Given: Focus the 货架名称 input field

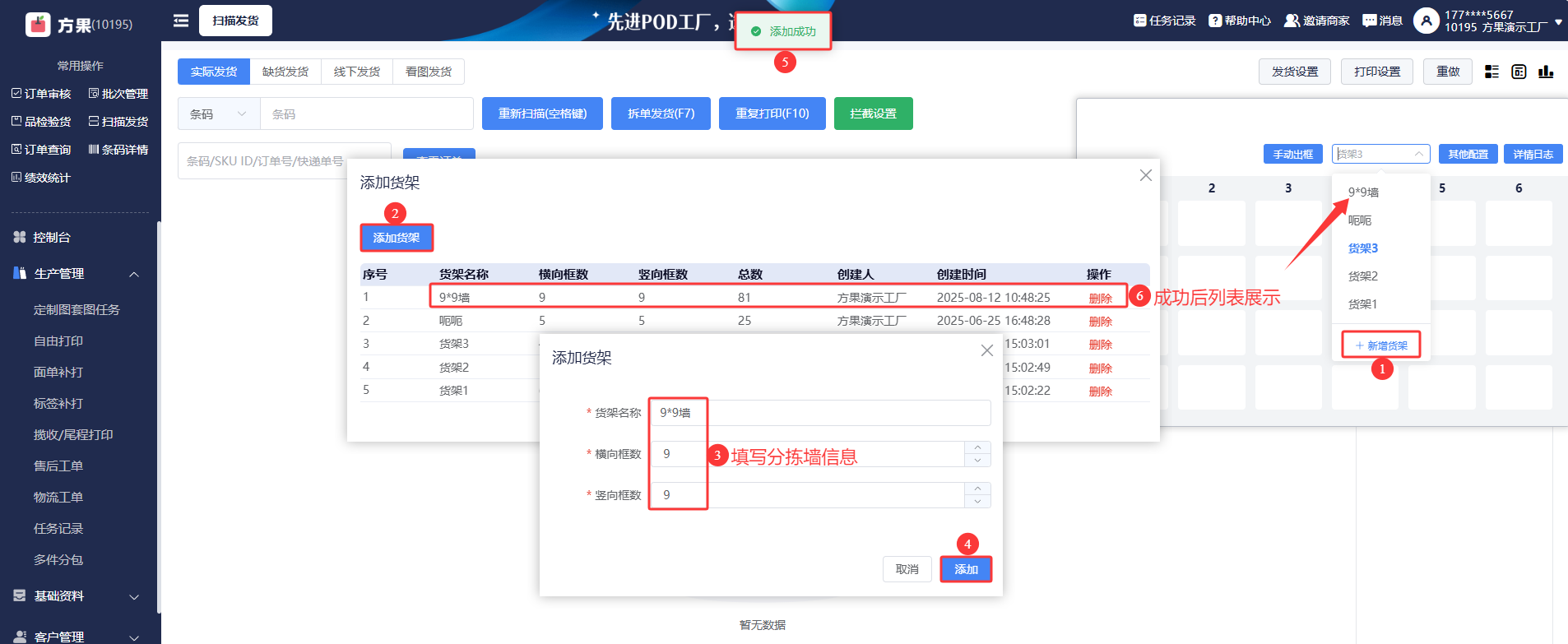Looking at the screenshot, I should [x=820, y=413].
